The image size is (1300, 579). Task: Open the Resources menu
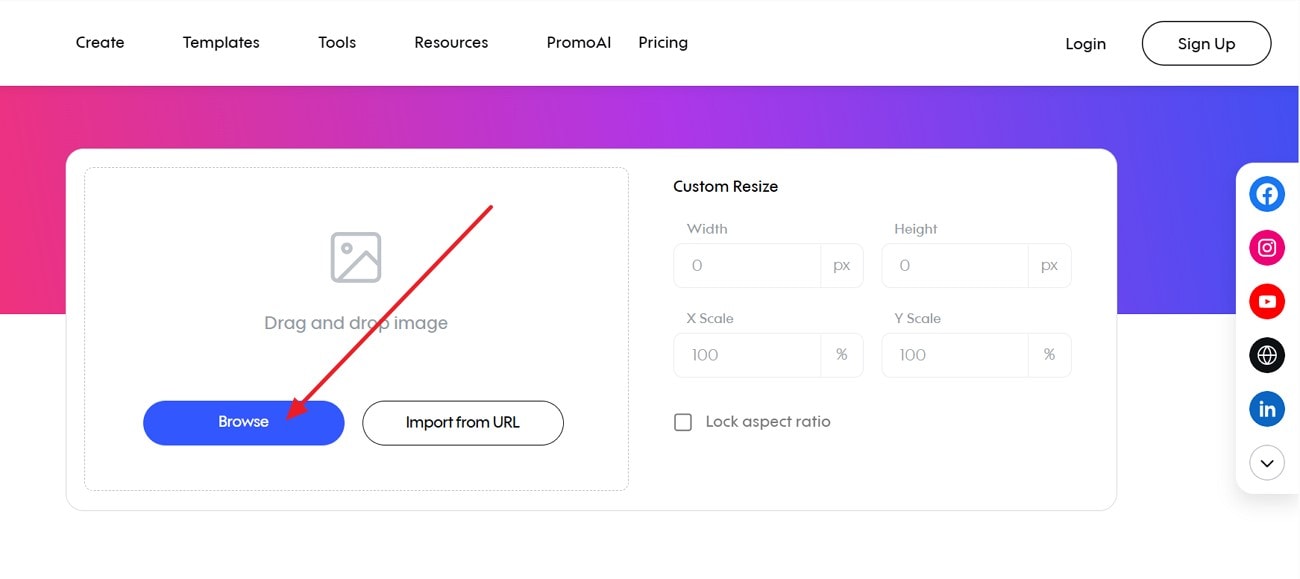(x=451, y=43)
